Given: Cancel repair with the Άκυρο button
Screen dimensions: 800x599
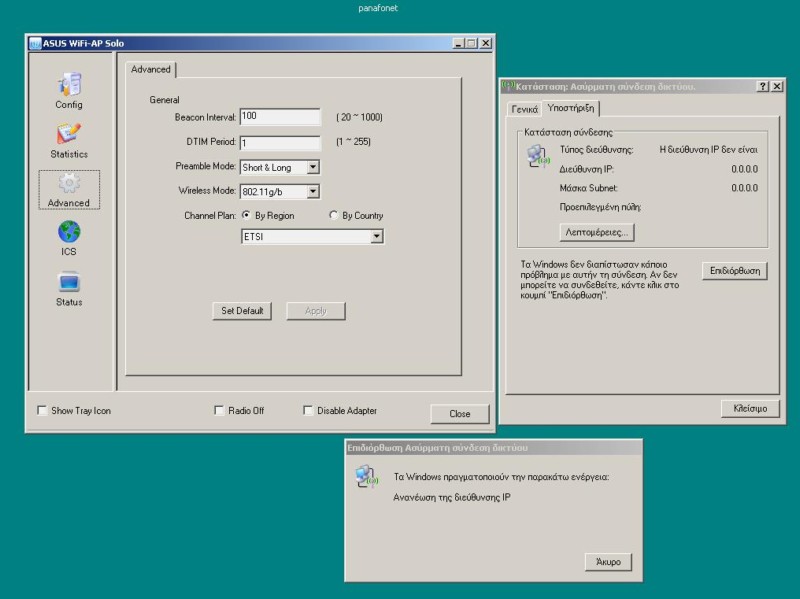Looking at the screenshot, I should click(x=608, y=562).
